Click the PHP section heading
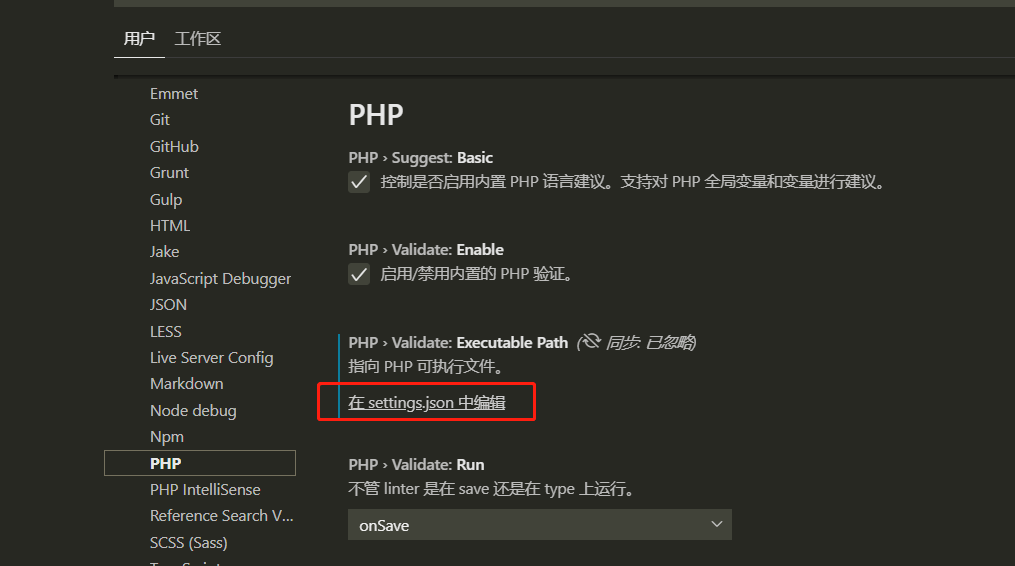 (376, 115)
